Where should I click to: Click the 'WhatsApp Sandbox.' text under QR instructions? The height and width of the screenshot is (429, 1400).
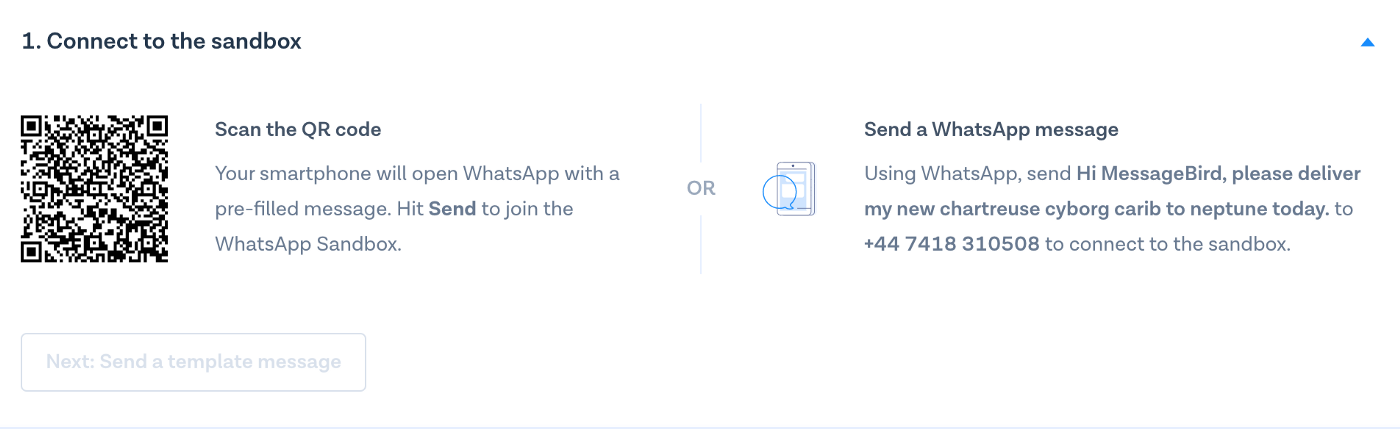click(308, 244)
